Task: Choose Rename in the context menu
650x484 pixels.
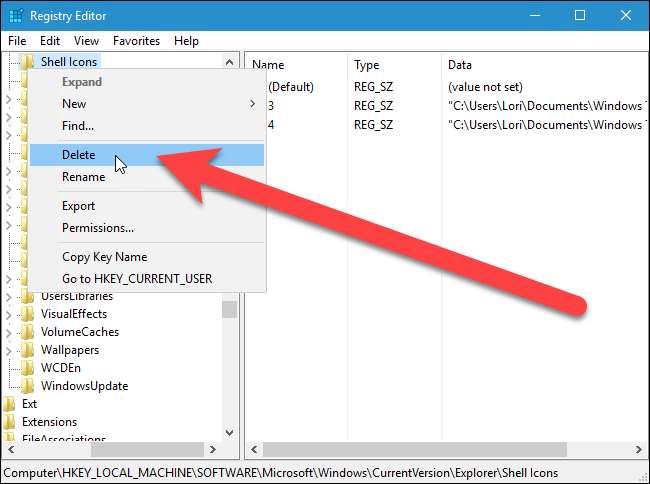Action: 147,177
